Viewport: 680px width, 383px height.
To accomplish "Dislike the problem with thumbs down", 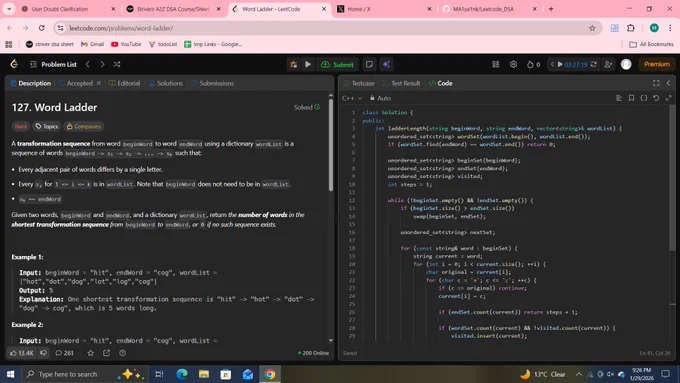I will click(43, 353).
